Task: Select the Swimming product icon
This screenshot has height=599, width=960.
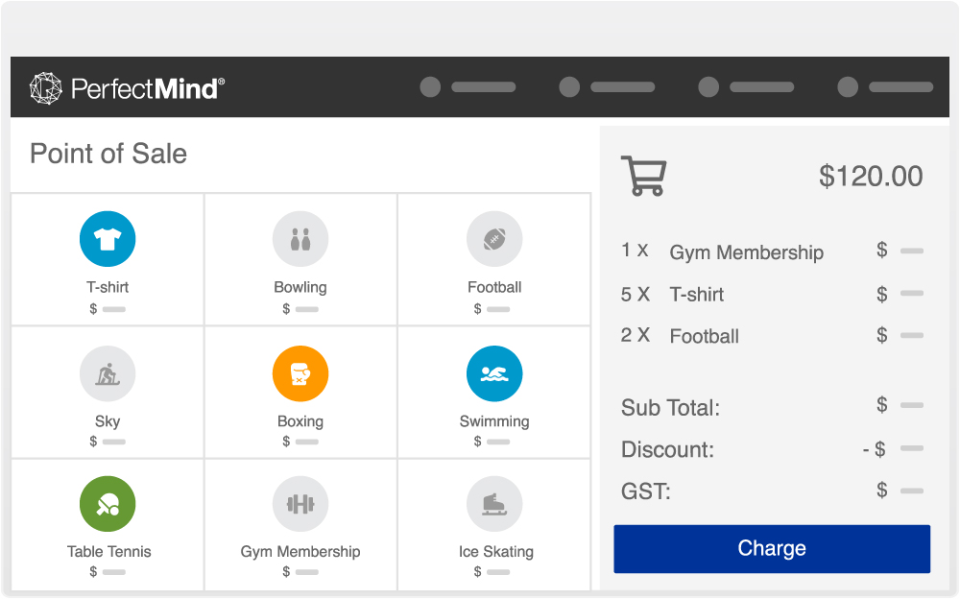Action: pos(494,374)
